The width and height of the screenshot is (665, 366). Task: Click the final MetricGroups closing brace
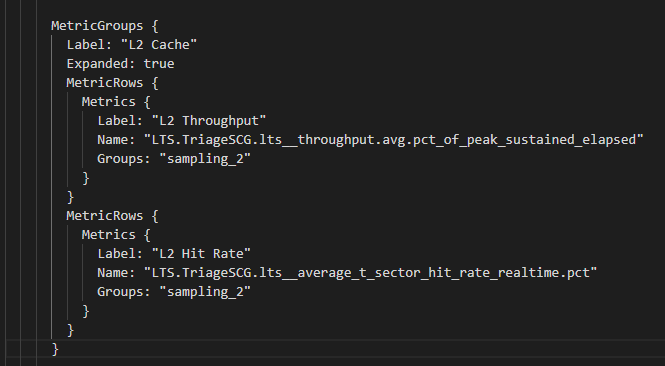[55, 349]
